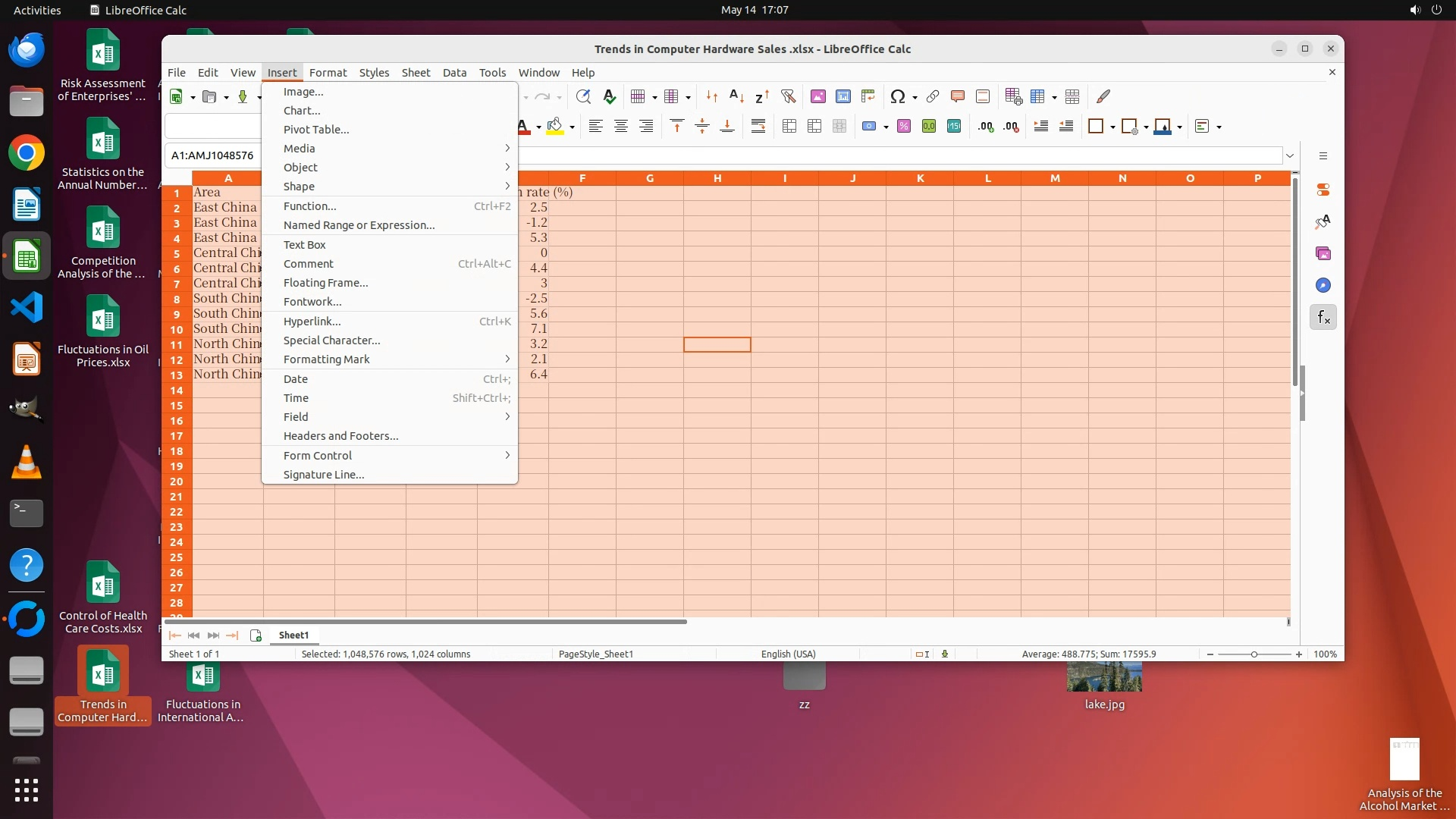Click the AutoFilter icon
1456x819 pixels.
[788, 96]
